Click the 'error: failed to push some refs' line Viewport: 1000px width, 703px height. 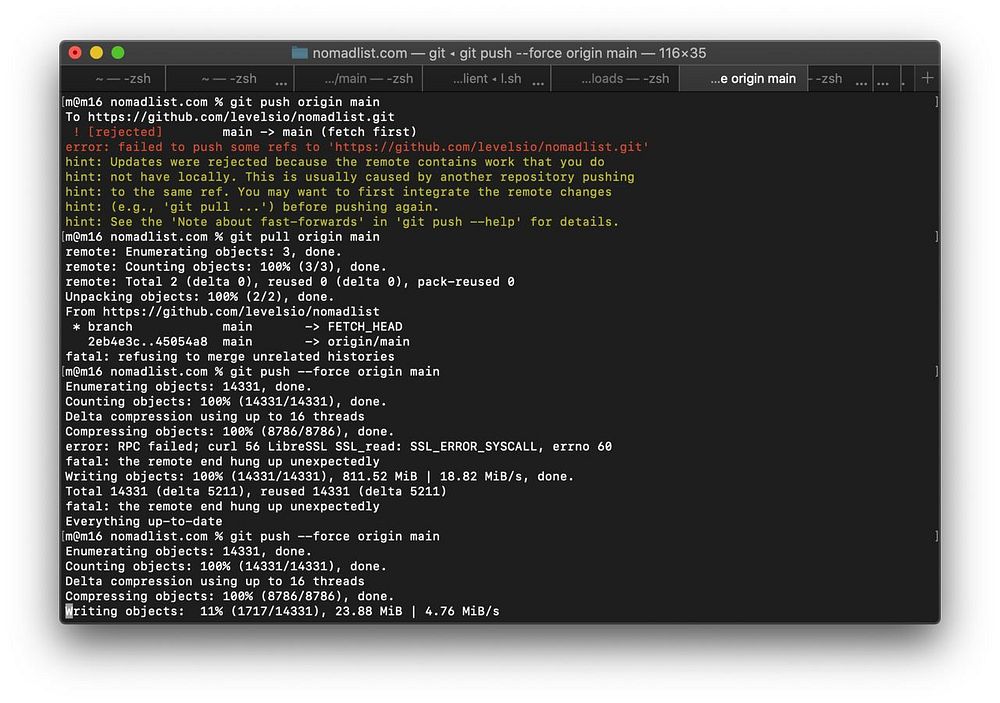[x=357, y=147]
